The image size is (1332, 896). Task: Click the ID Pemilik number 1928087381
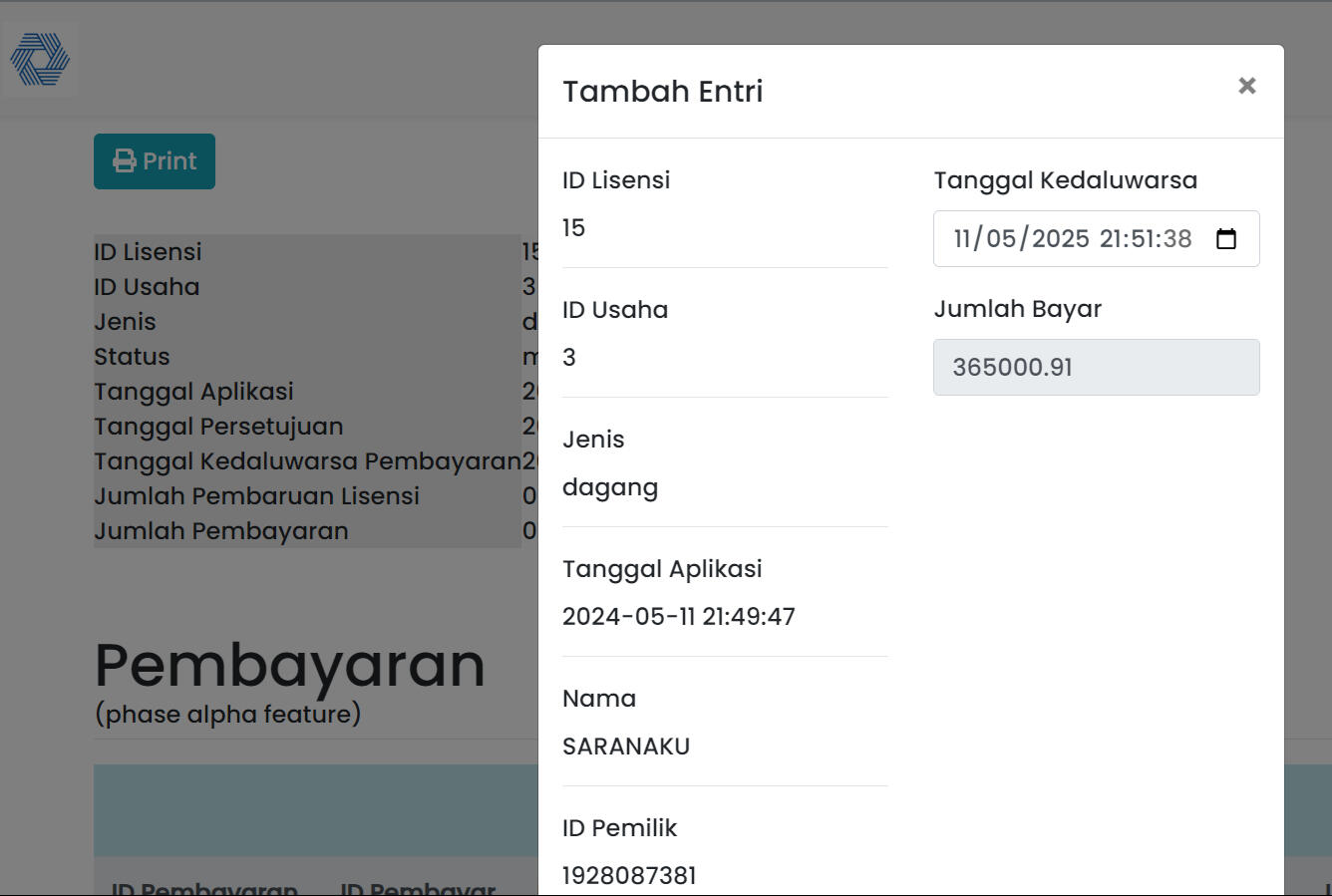629,875
